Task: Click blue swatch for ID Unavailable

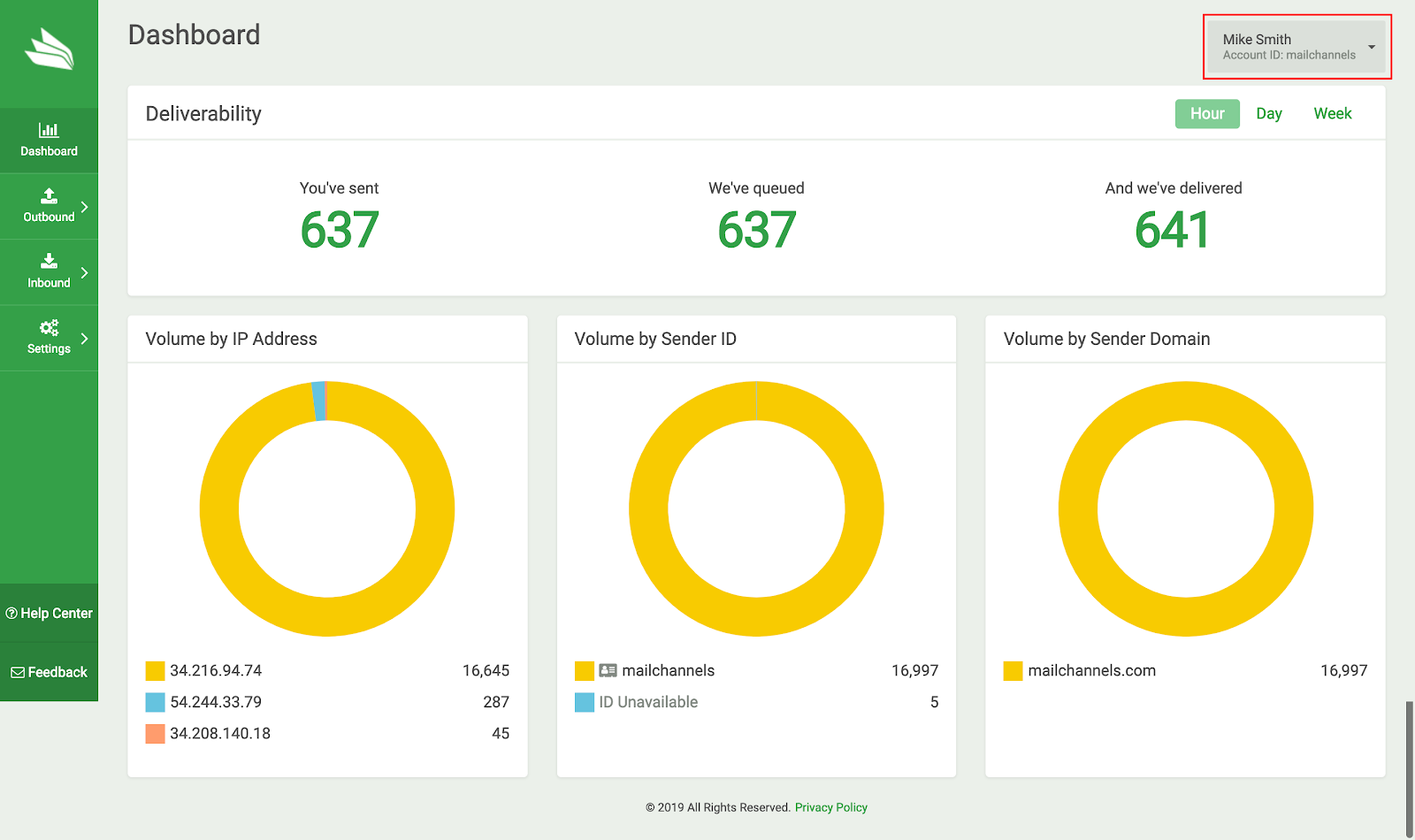Action: [584, 702]
